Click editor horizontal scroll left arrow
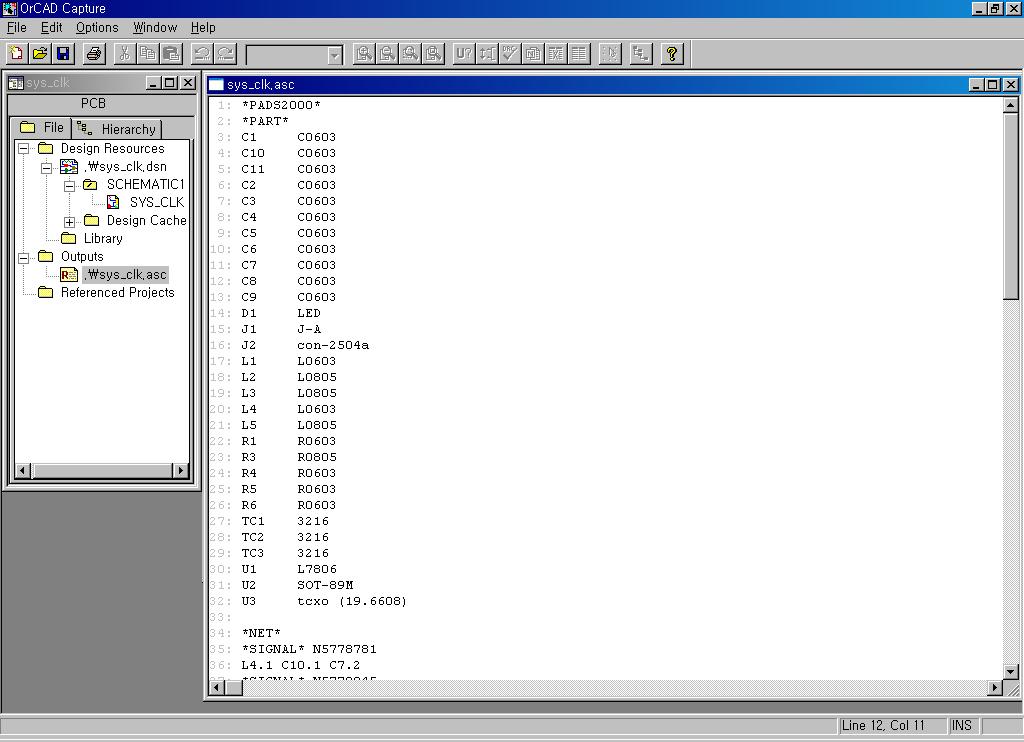 (x=217, y=687)
